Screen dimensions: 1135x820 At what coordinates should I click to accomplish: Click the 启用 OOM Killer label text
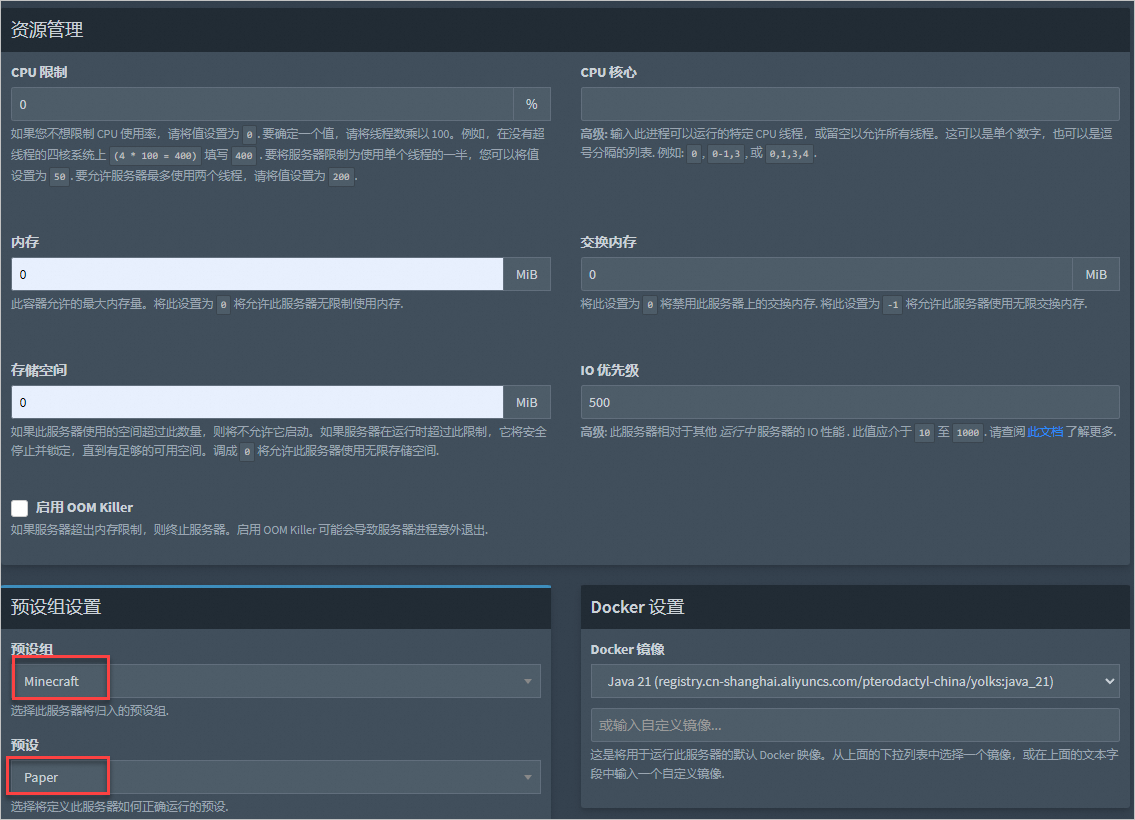click(x=84, y=507)
